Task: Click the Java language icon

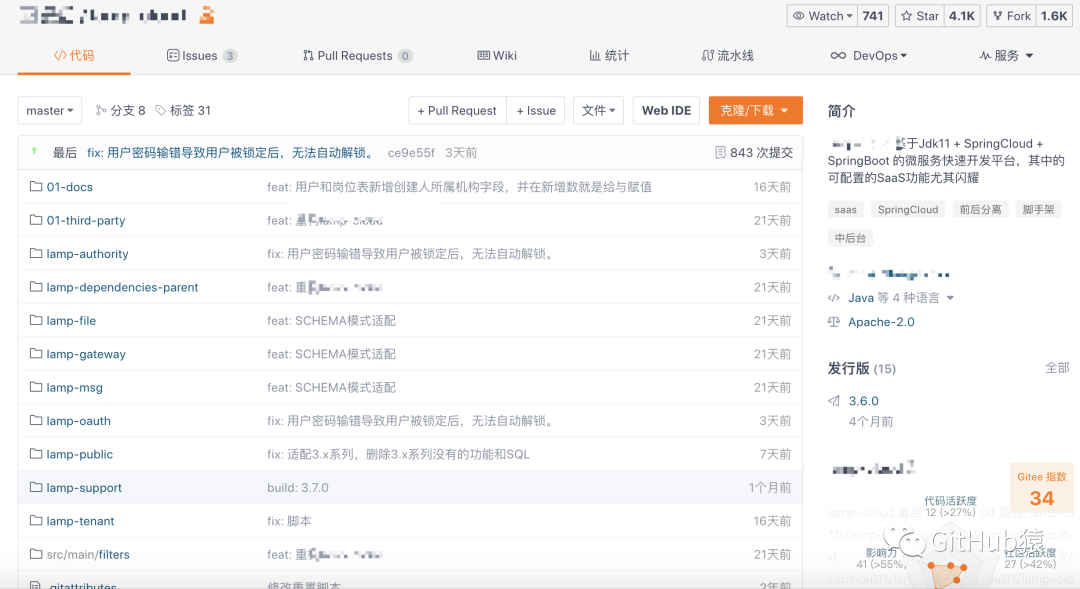Action: point(836,297)
